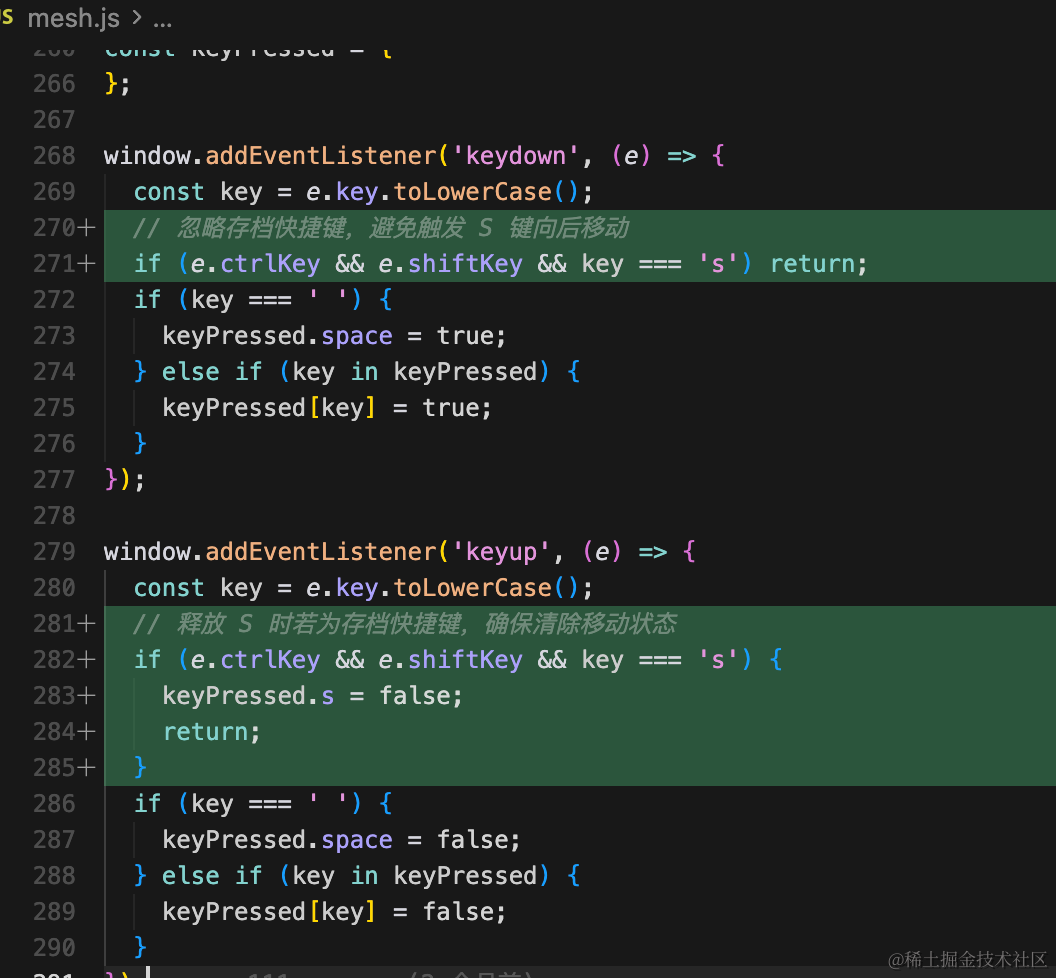Click 'else if' on line 274
The height and width of the screenshot is (978, 1056).
(x=211, y=372)
